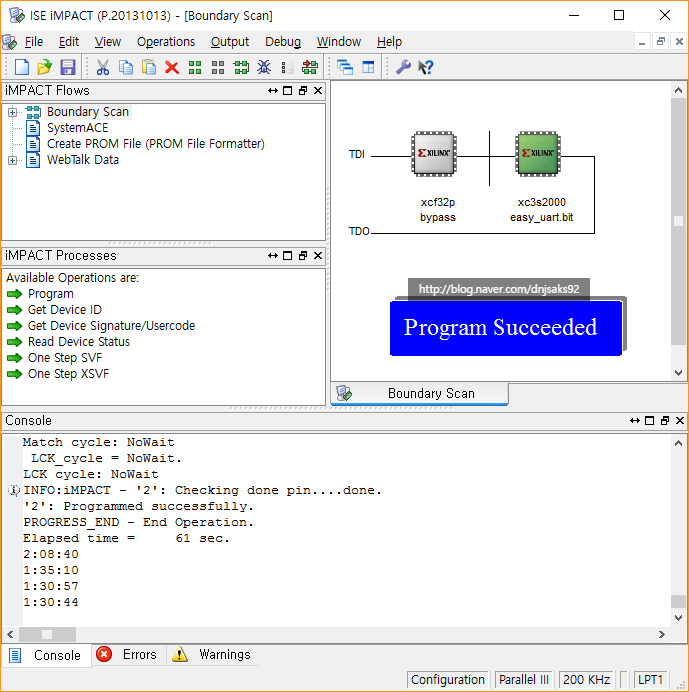This screenshot has width=689, height=692.
Task: Click the iMPACT Flows panel float icon
Action: point(303,90)
